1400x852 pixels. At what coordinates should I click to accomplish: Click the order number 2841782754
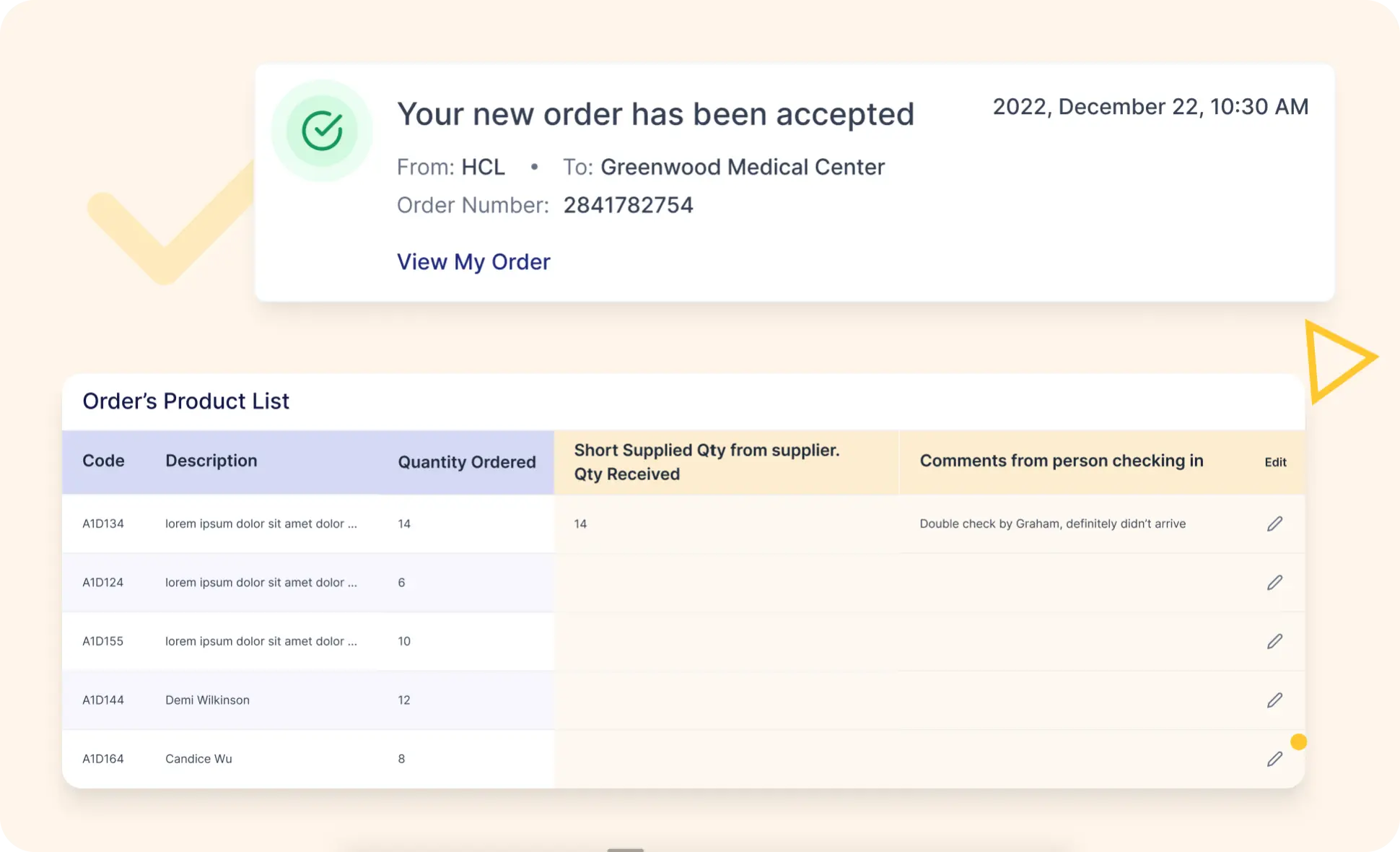[x=628, y=205]
